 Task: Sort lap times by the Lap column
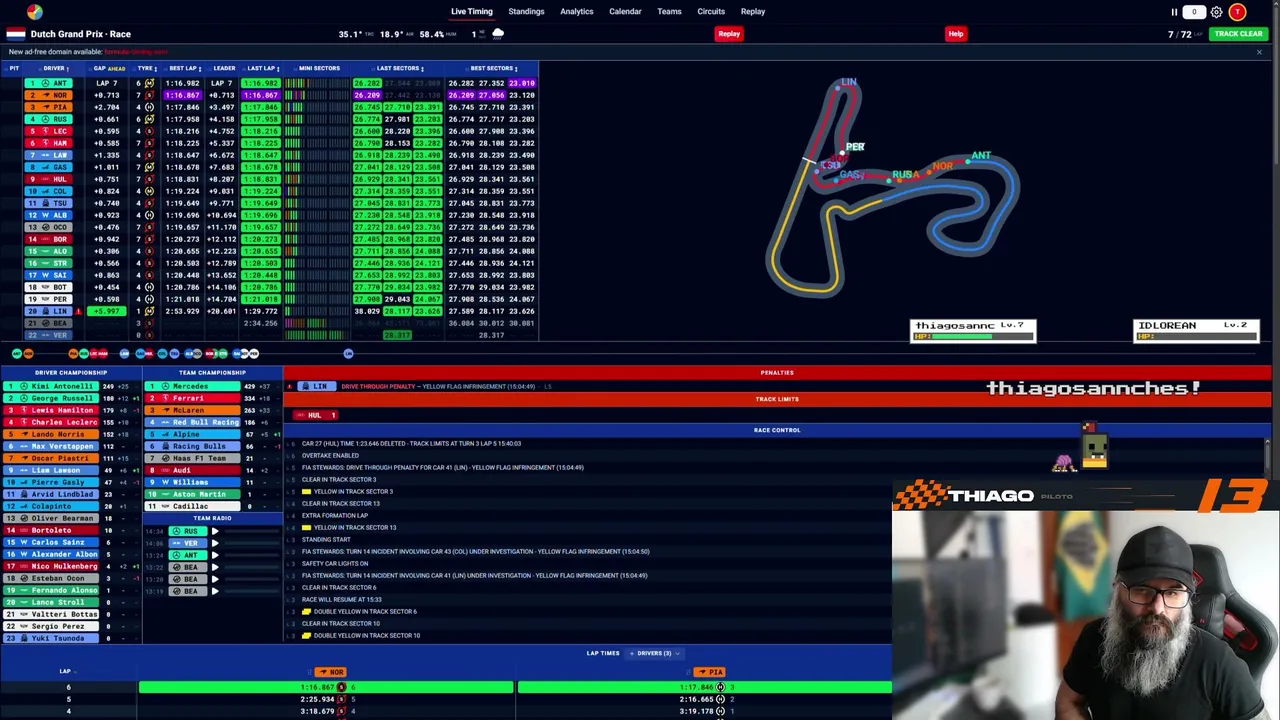point(66,672)
